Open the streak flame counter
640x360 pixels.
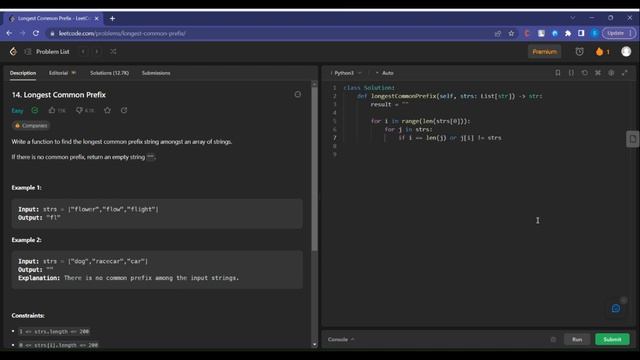602,51
